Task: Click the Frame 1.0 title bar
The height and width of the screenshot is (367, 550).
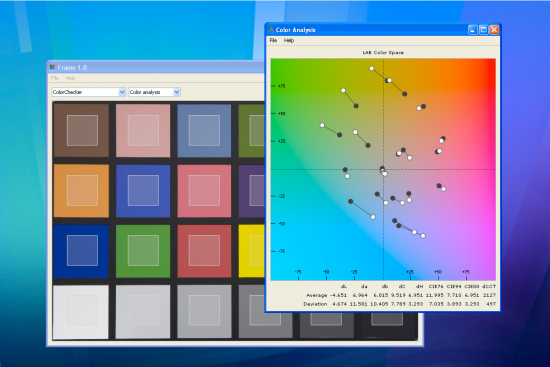Action: pos(156,67)
